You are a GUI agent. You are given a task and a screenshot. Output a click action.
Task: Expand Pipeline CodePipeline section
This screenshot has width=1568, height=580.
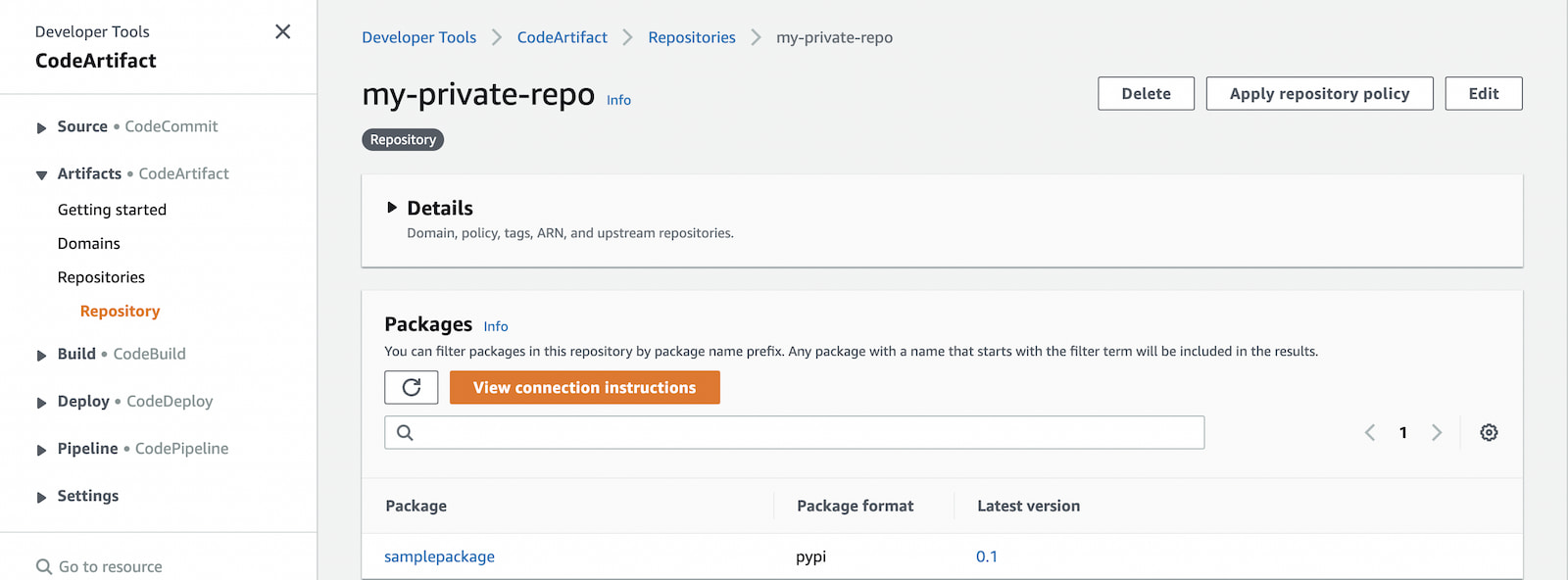(x=41, y=450)
